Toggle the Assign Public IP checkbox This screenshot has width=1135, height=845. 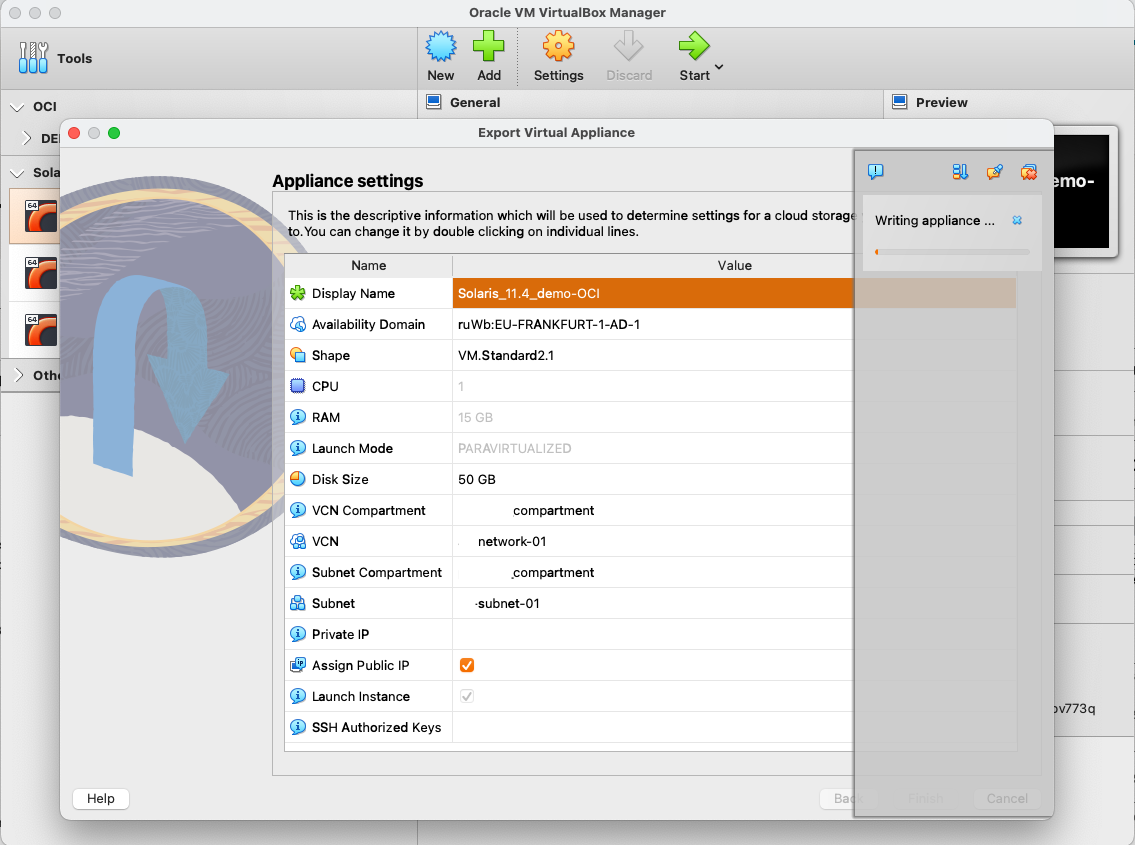click(x=467, y=665)
